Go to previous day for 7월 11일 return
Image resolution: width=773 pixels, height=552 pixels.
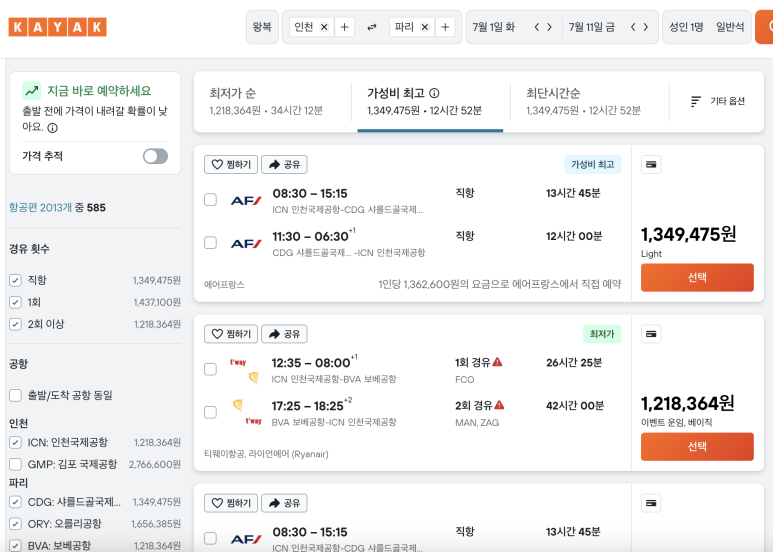coord(633,27)
